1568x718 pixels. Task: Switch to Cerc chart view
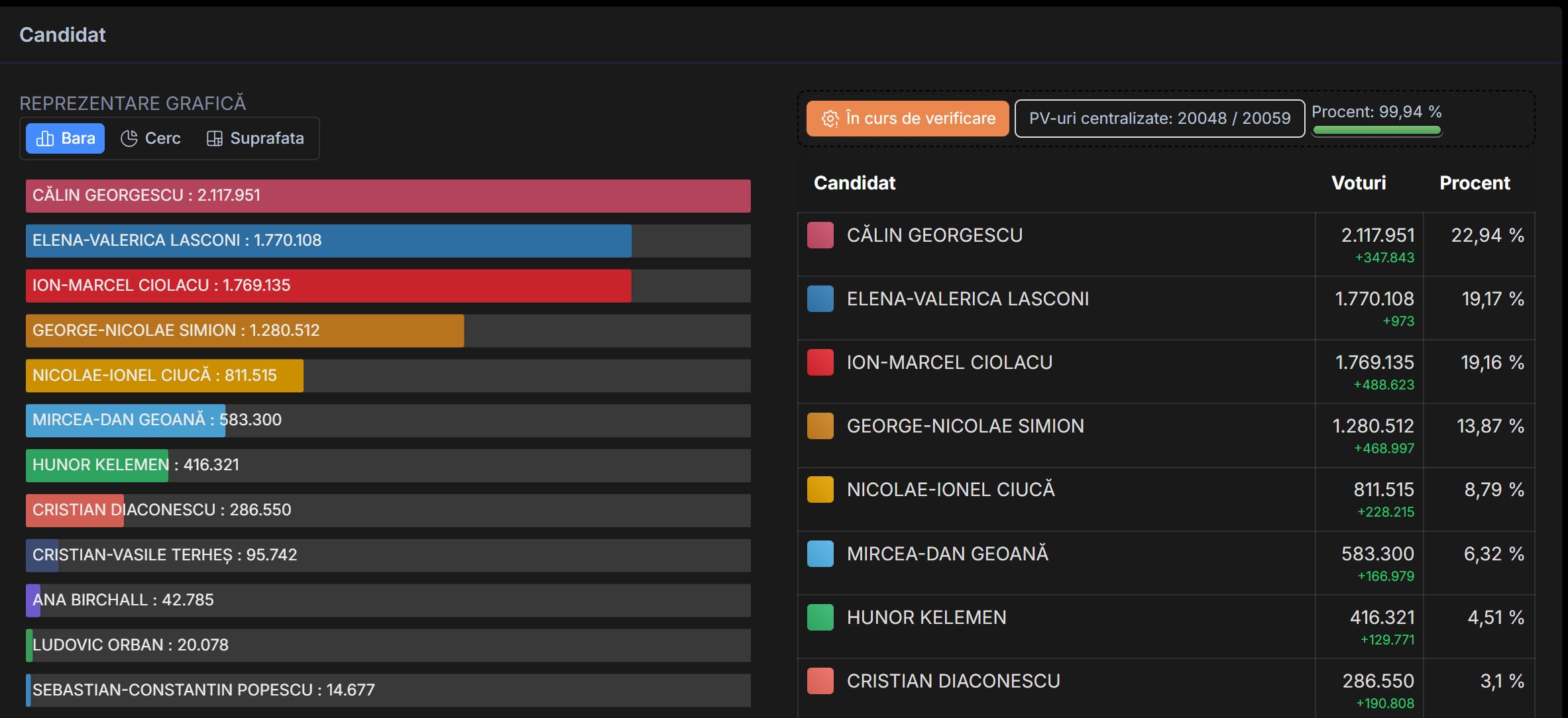pos(150,138)
